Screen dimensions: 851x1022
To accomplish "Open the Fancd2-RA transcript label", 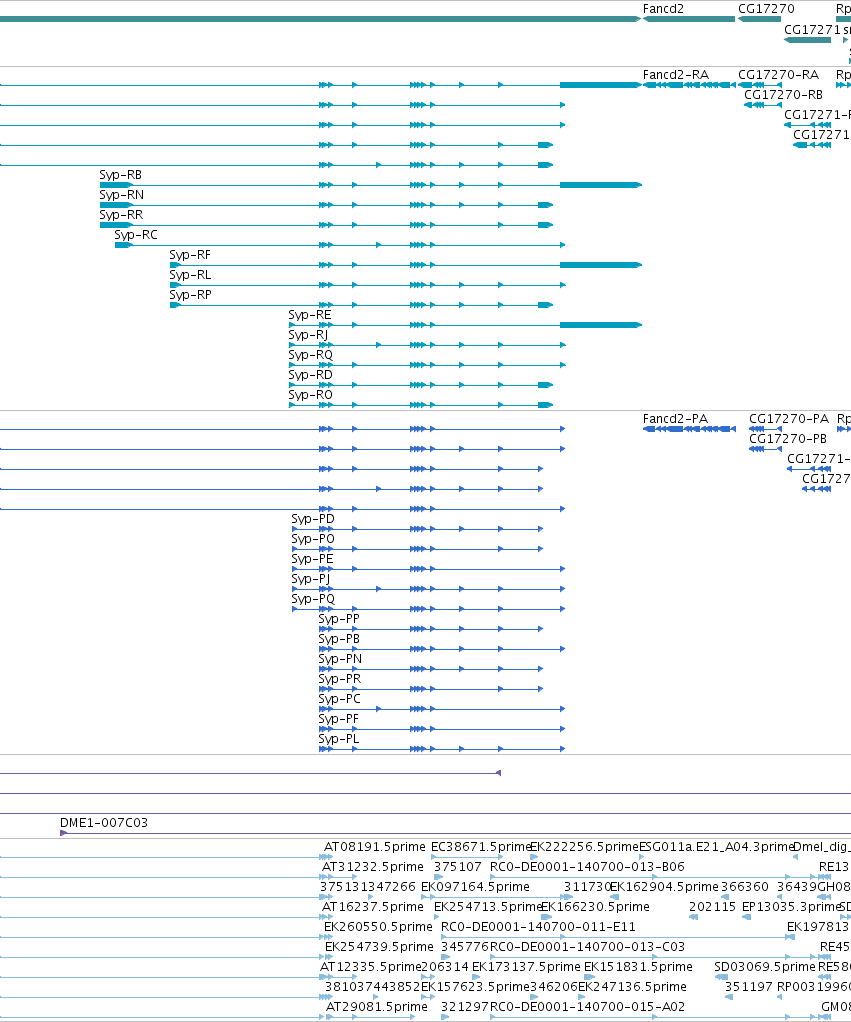I will [x=676, y=75].
